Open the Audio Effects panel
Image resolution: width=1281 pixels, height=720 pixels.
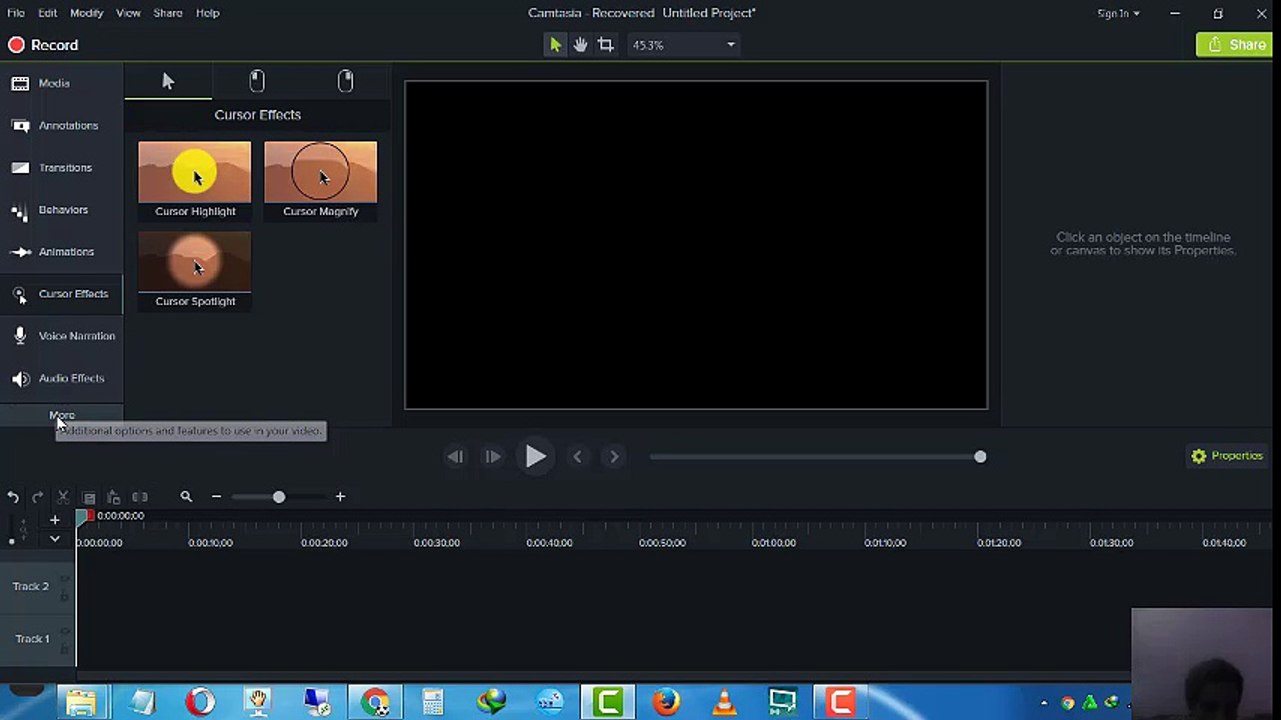pos(62,378)
